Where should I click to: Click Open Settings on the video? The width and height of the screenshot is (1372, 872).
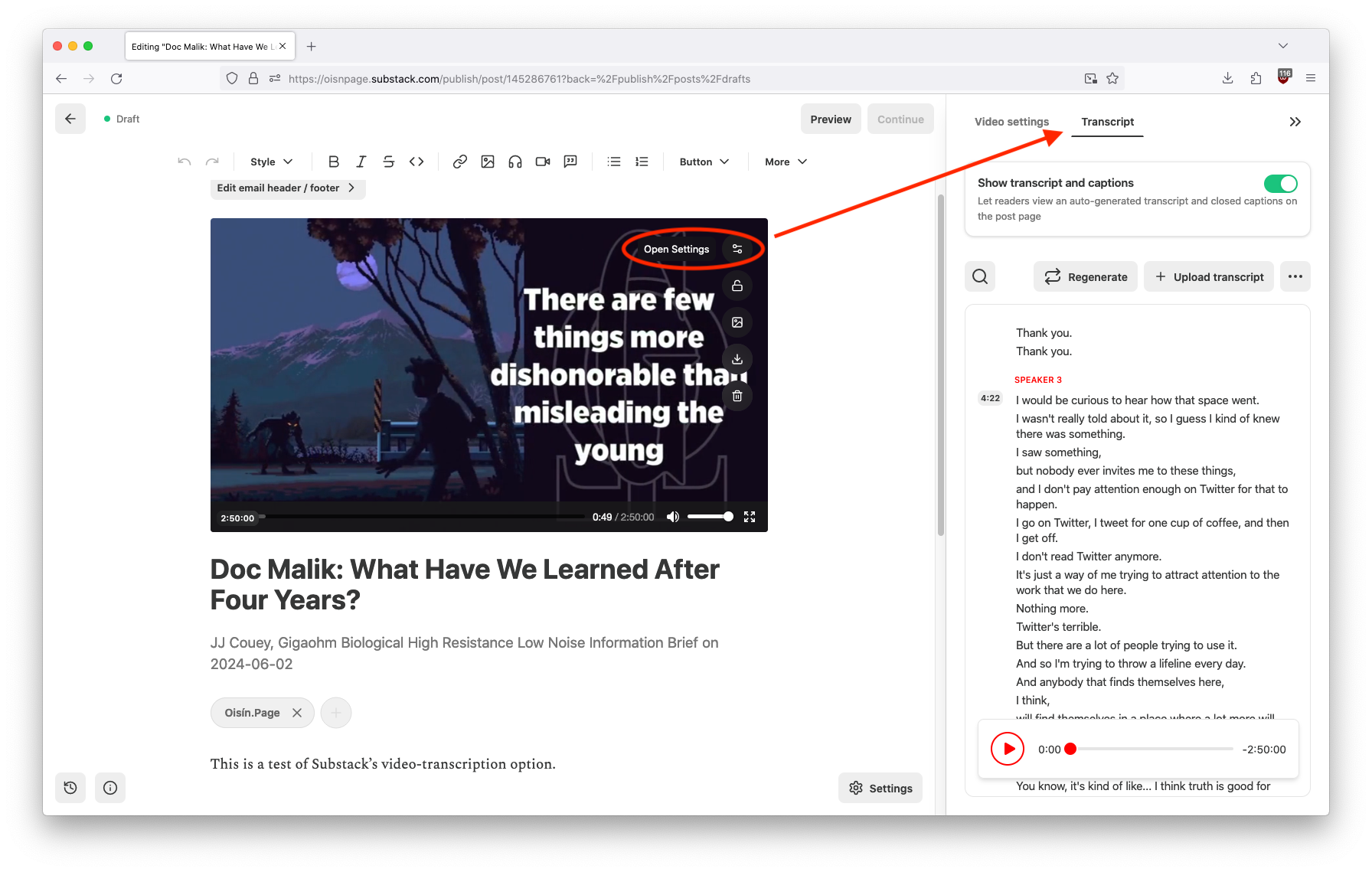point(676,249)
